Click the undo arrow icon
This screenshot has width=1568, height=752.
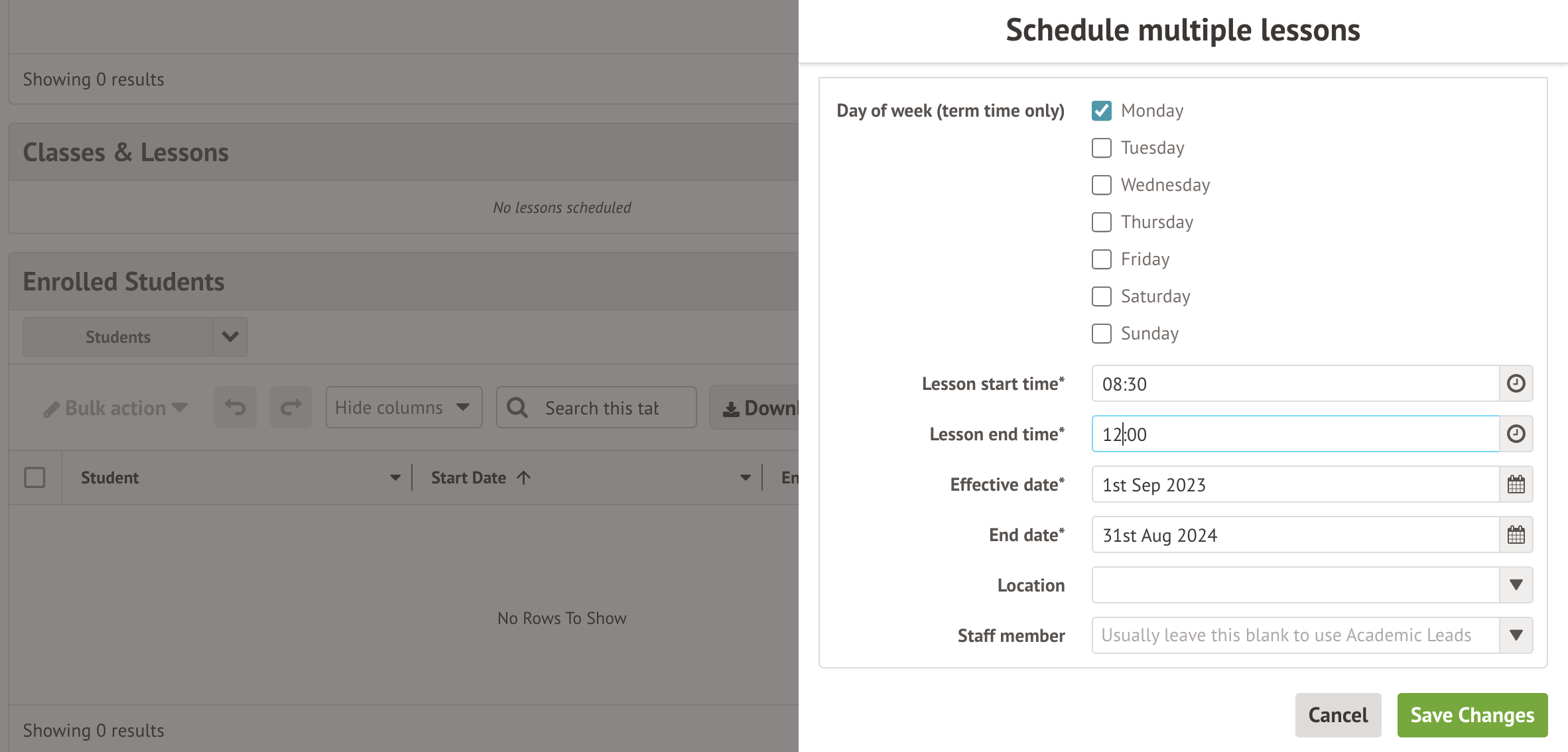pos(235,407)
